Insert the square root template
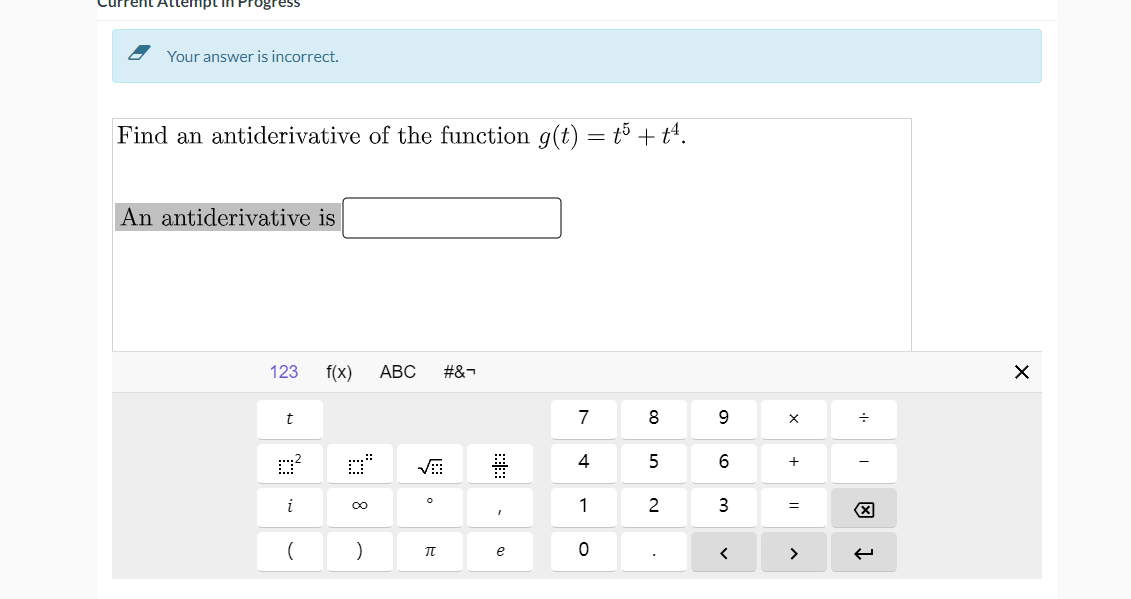1131x599 pixels. (x=430, y=463)
